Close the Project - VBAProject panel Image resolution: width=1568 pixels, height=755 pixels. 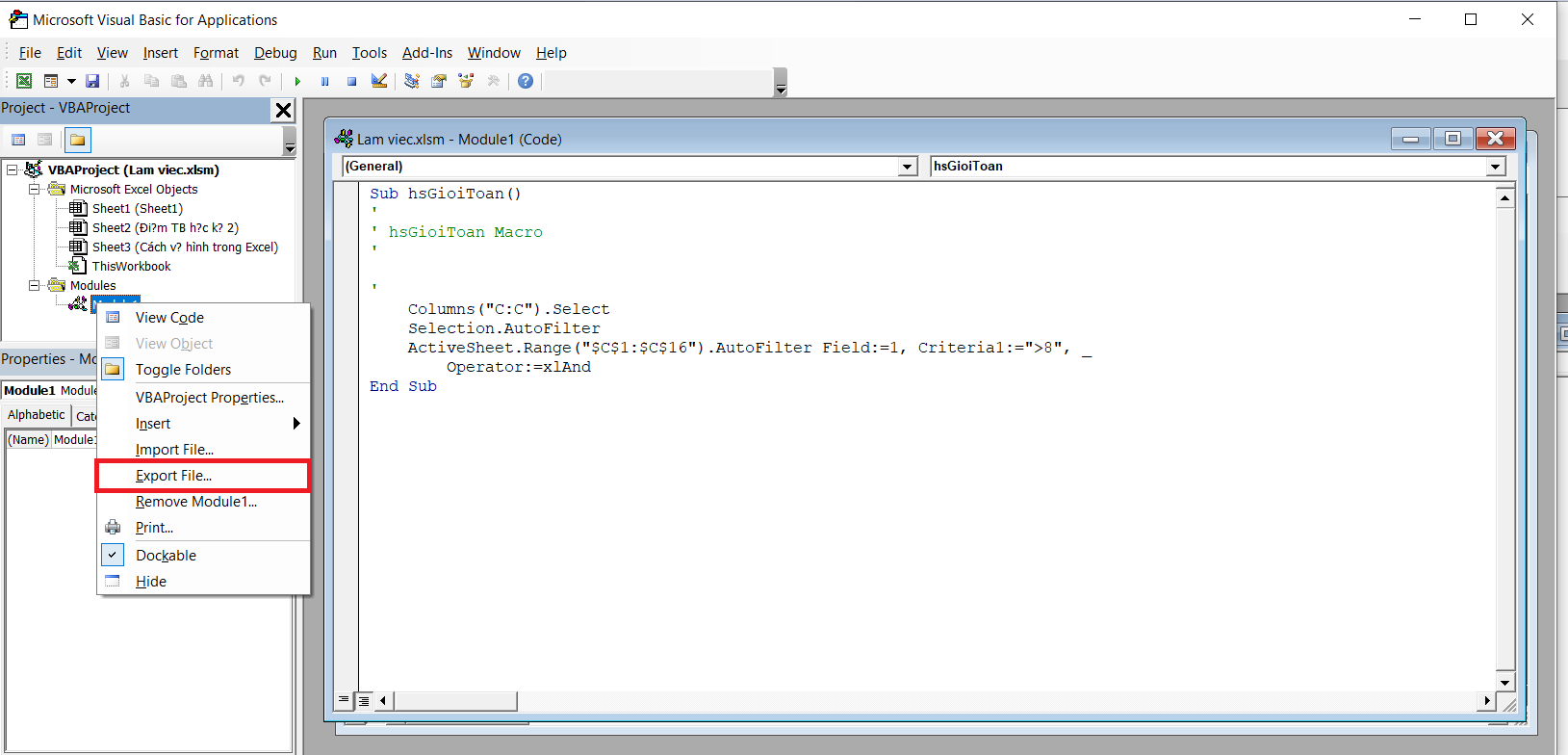283,110
